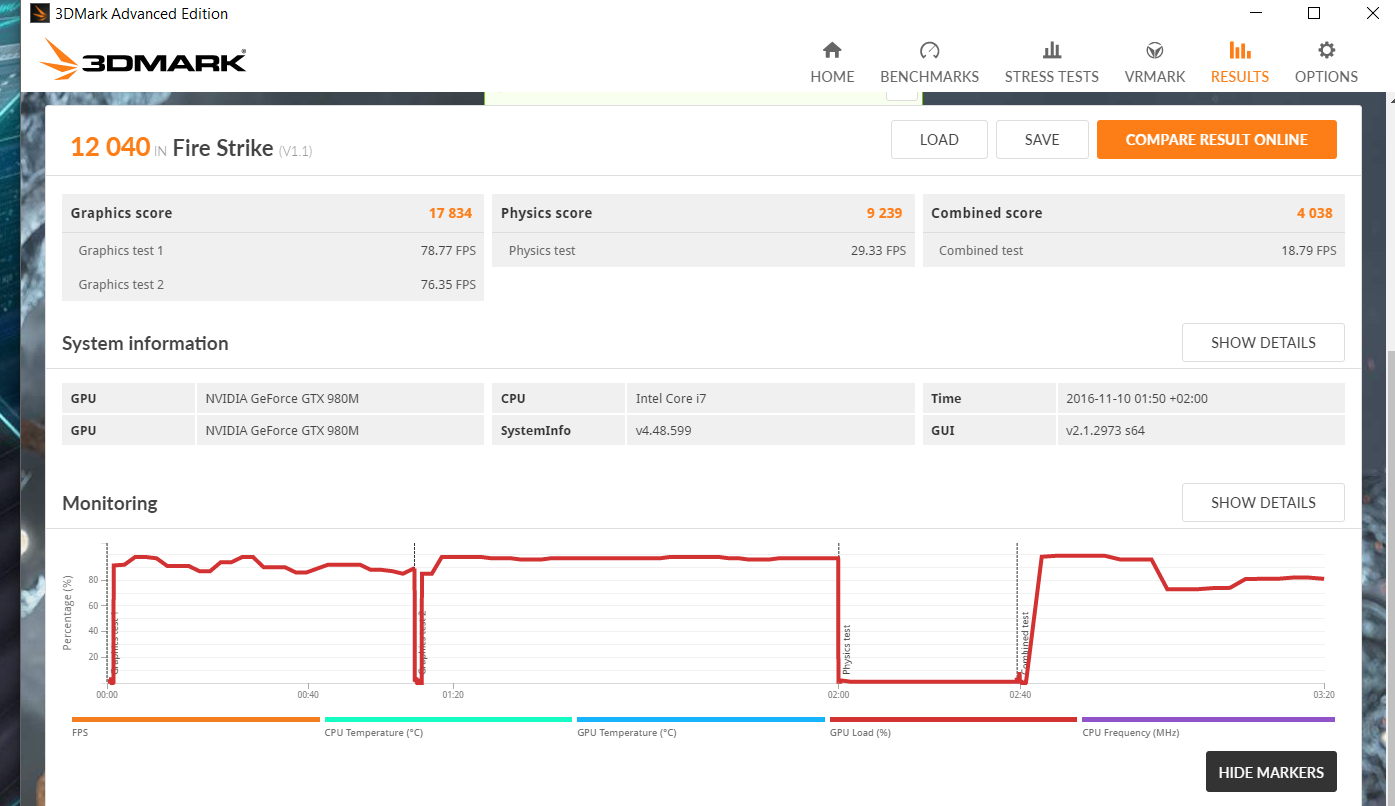The height and width of the screenshot is (806, 1395).
Task: Select the Physics score value 9 239
Action: click(x=884, y=213)
